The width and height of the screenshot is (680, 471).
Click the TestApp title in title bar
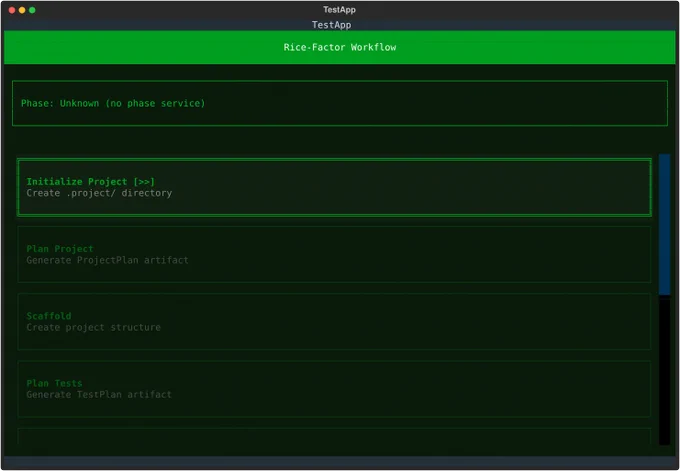(x=339, y=10)
